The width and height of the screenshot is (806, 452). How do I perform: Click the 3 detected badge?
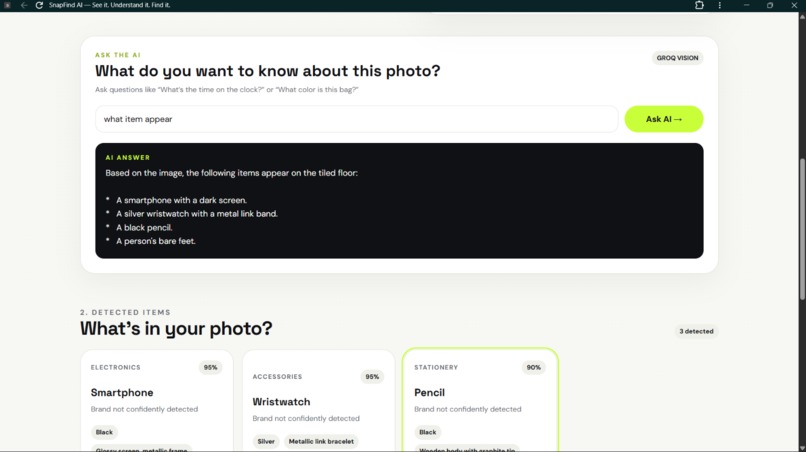[696, 331]
